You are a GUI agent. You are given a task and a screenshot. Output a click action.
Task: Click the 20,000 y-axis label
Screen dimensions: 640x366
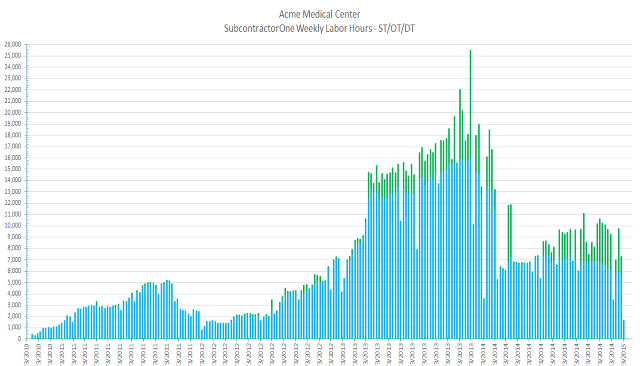(x=13, y=112)
